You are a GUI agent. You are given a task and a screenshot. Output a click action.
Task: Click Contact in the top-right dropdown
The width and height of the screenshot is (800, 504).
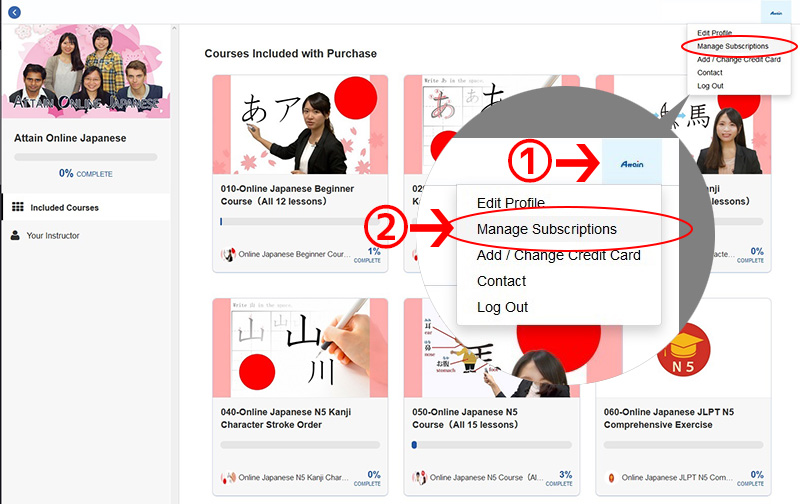click(x=710, y=72)
